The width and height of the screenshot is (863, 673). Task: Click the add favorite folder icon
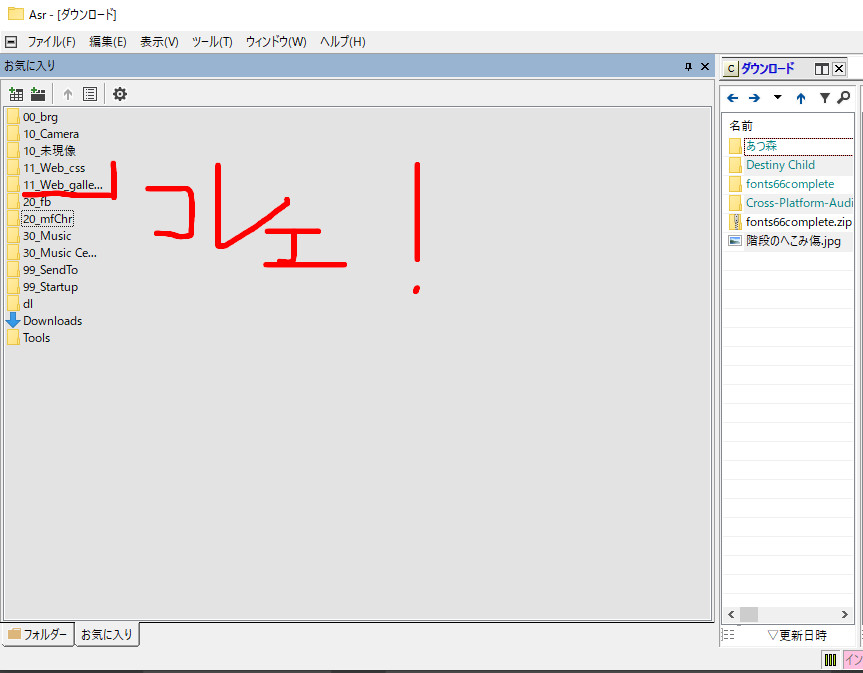[38, 94]
